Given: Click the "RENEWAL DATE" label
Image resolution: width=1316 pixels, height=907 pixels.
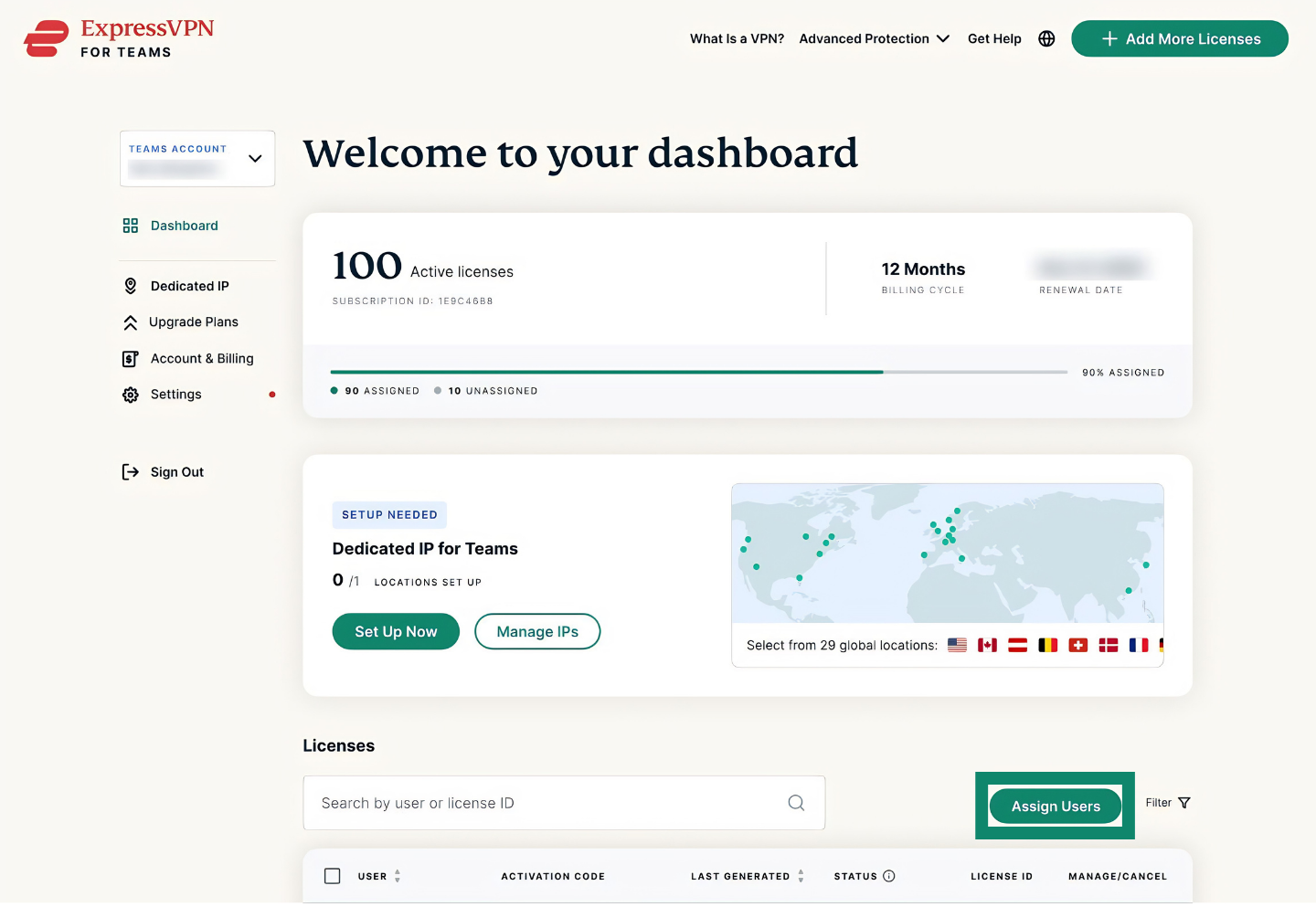Looking at the screenshot, I should tap(1081, 290).
